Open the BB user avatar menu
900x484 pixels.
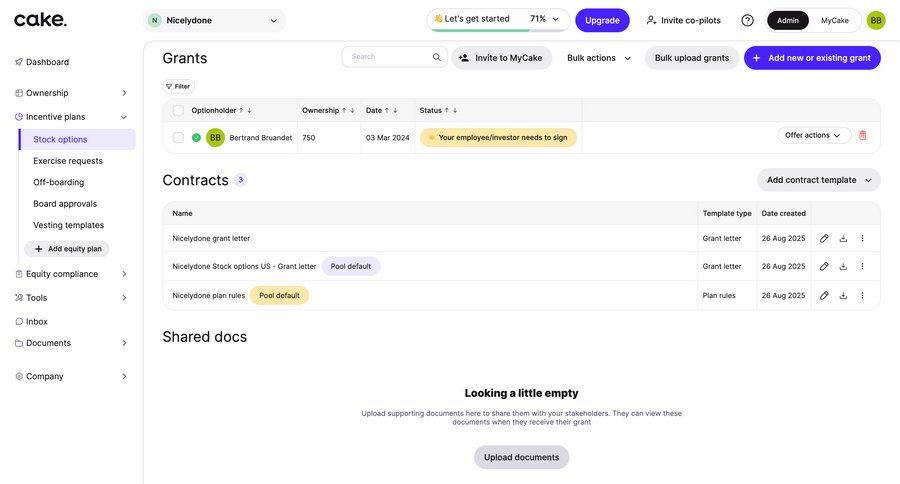tap(876, 20)
